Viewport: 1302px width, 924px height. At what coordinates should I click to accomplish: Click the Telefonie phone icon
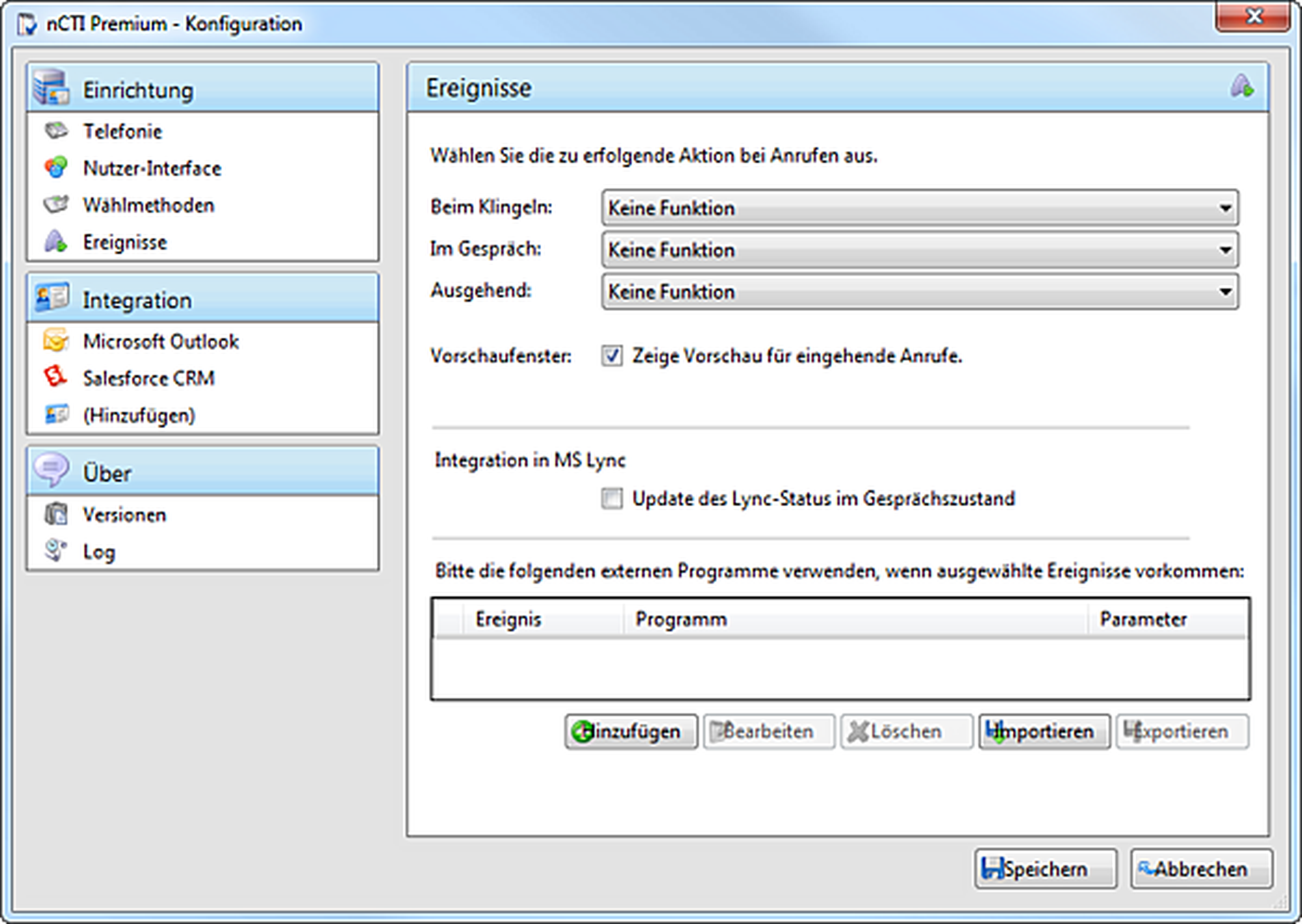click(56, 131)
